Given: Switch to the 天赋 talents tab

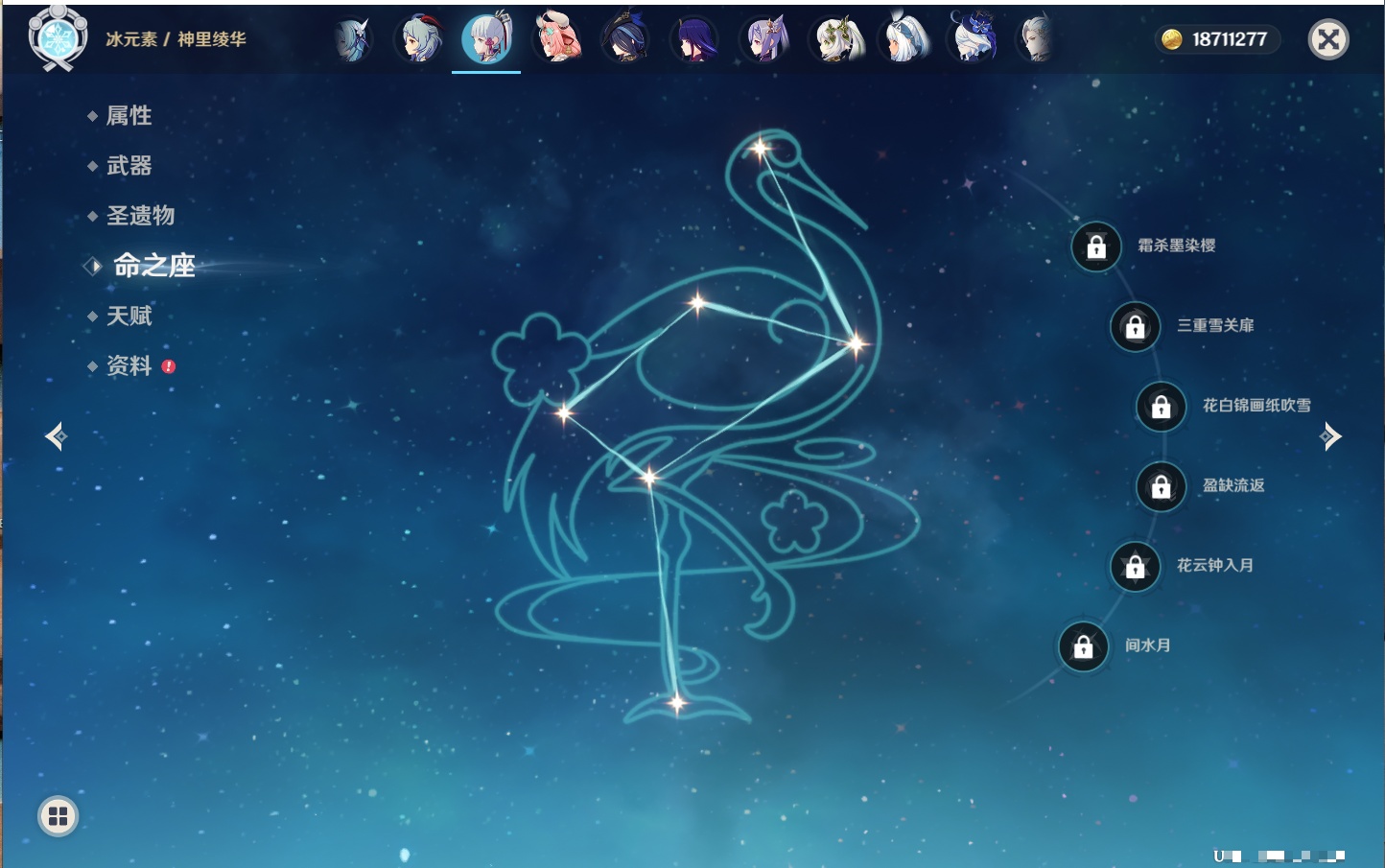Looking at the screenshot, I should coord(129,316).
